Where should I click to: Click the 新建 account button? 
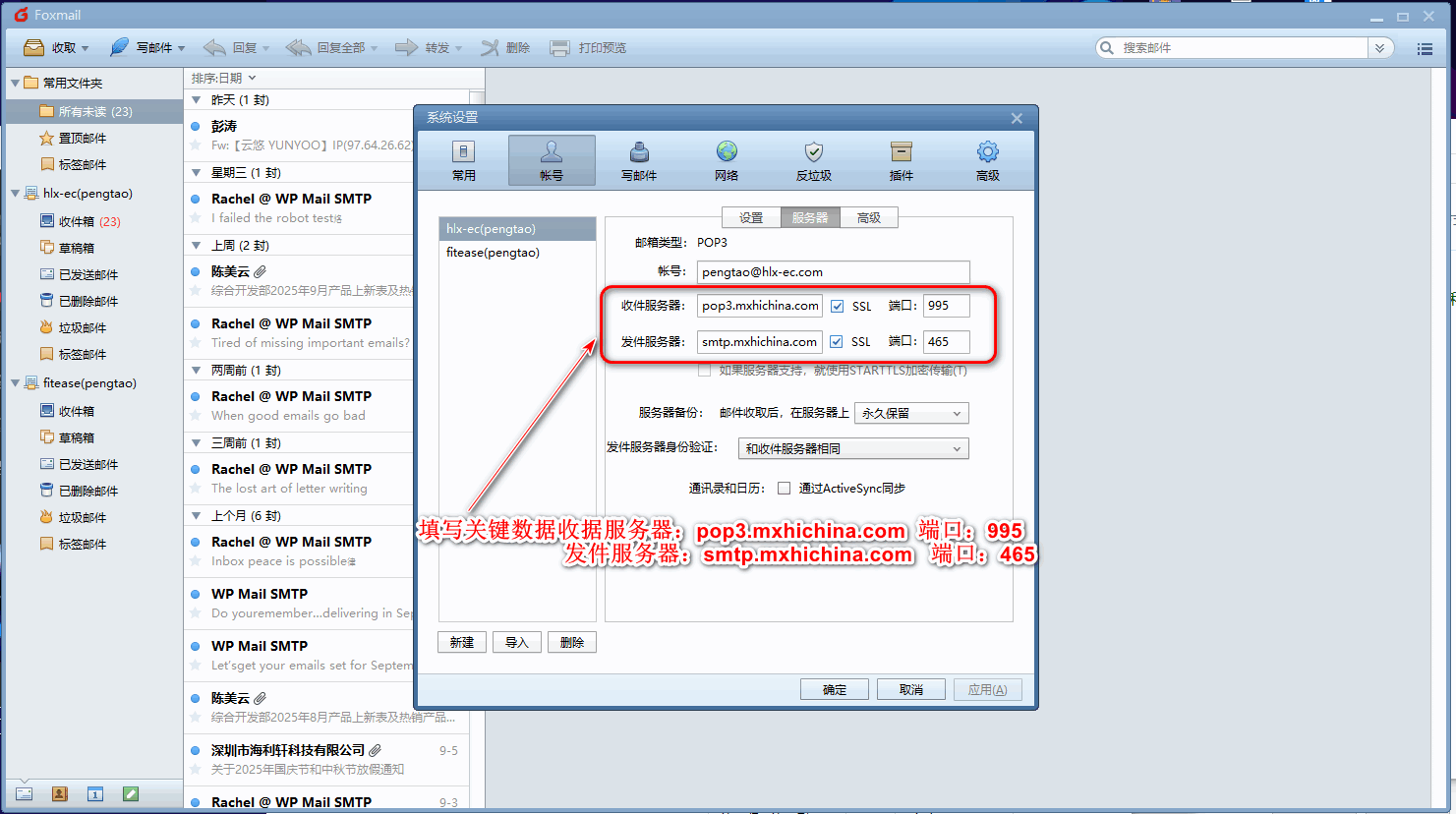pyautogui.click(x=462, y=642)
